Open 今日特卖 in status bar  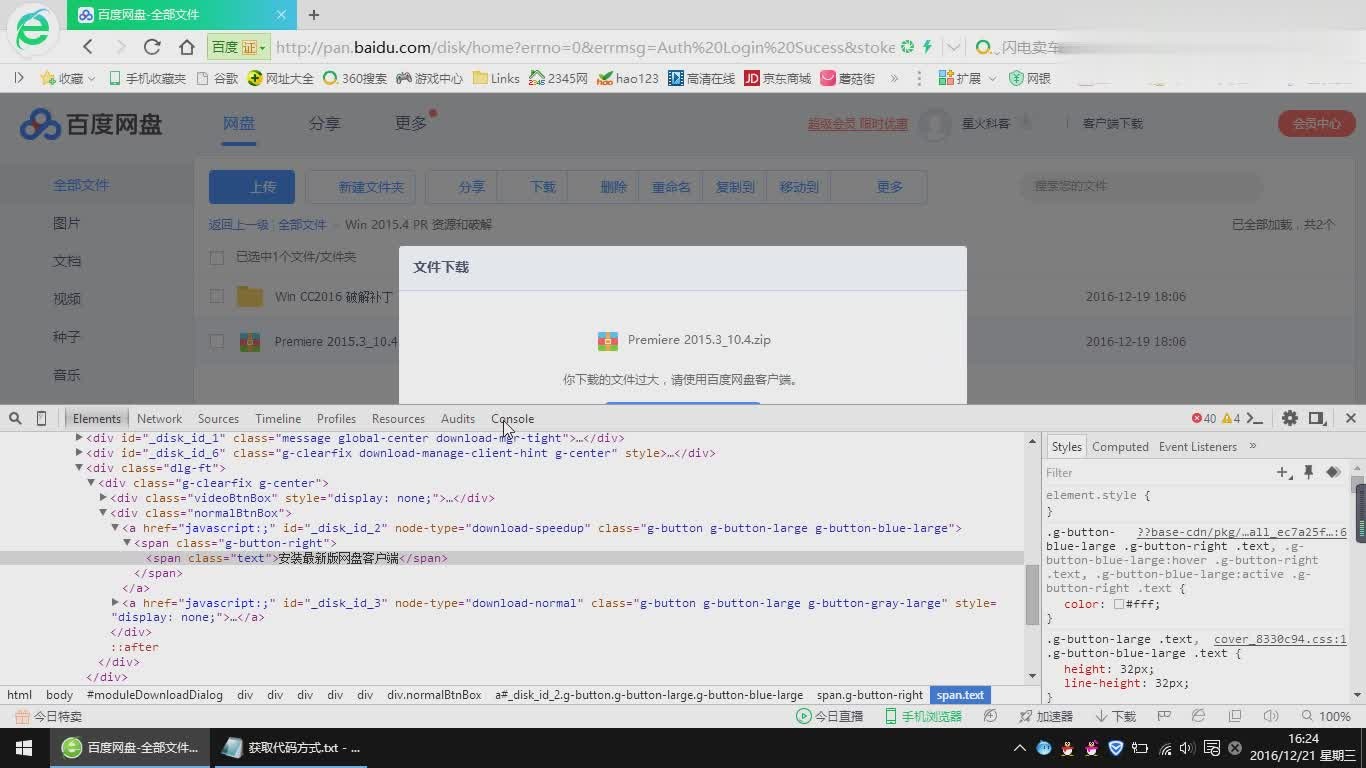click(48, 716)
